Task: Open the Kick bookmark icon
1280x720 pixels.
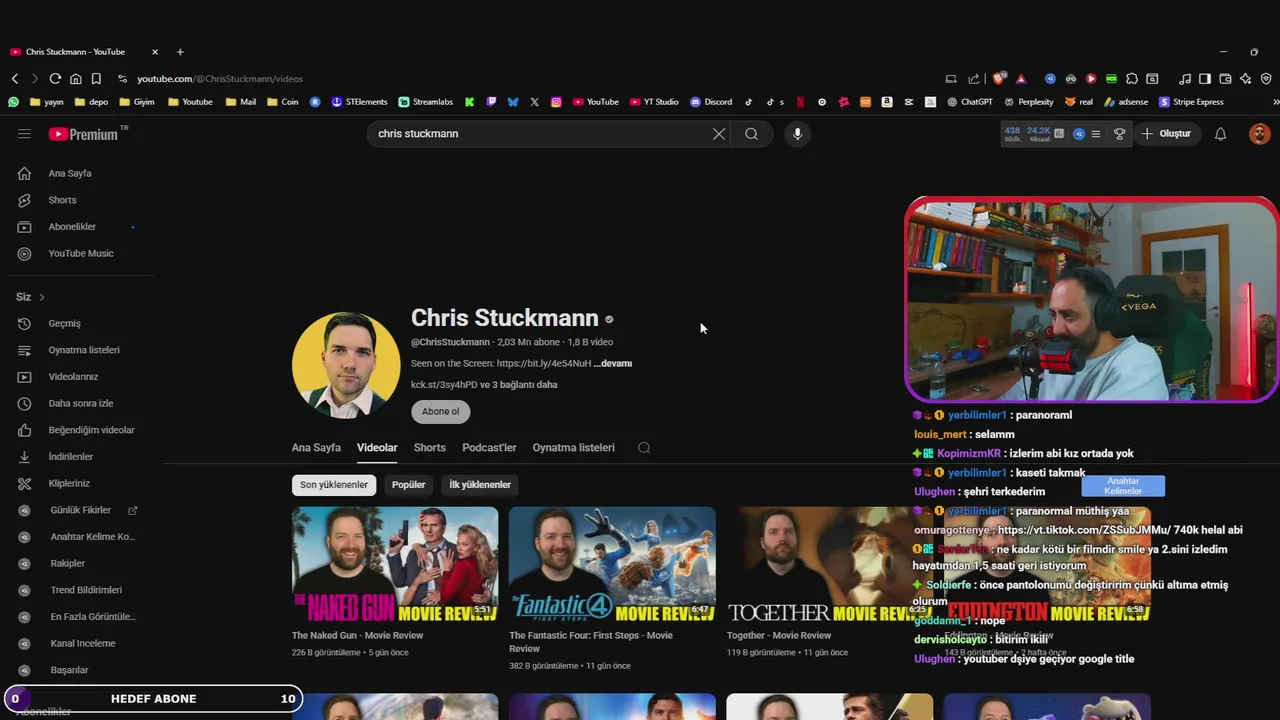Action: pos(469,102)
